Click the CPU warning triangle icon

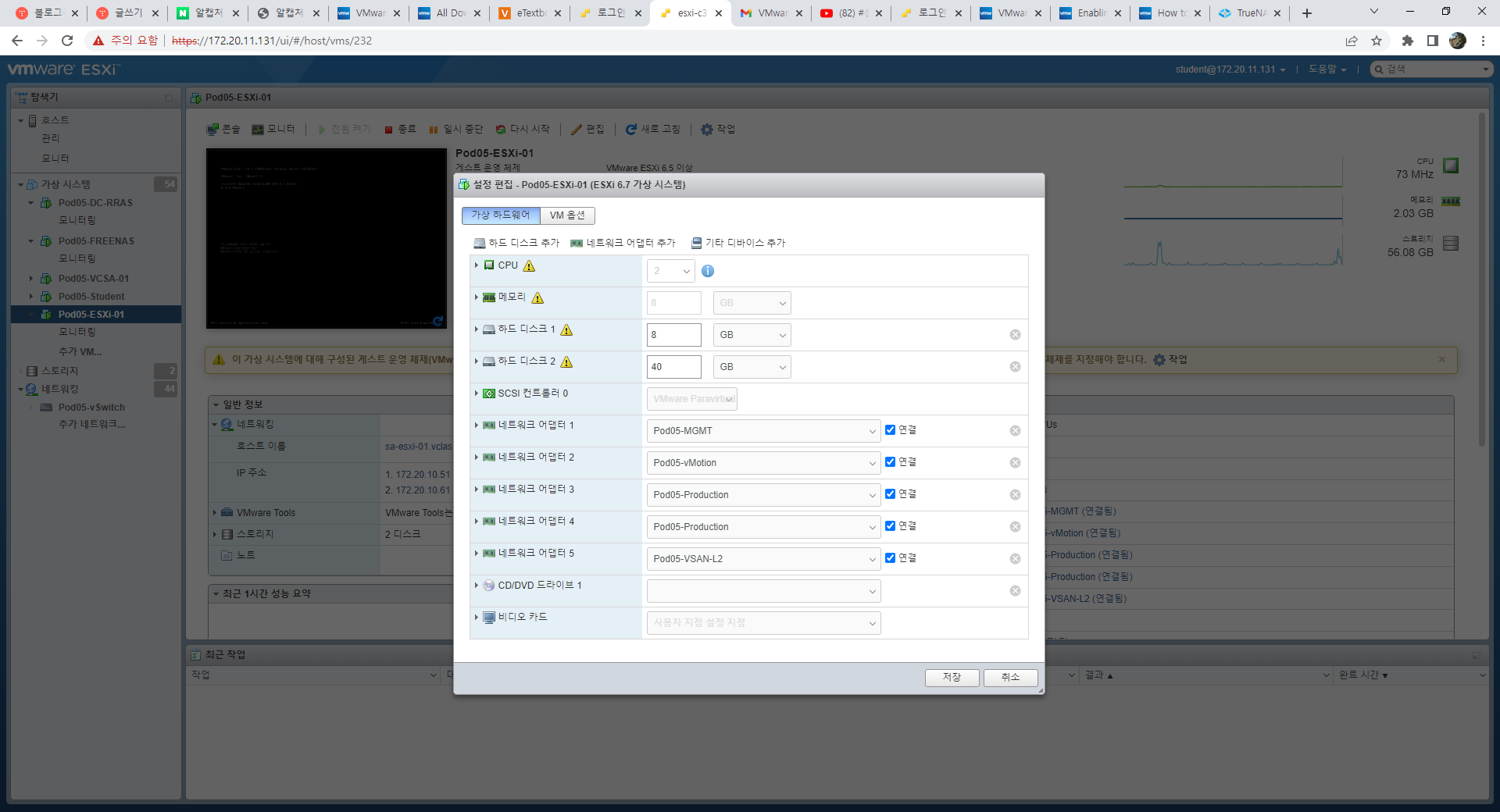pyautogui.click(x=529, y=266)
